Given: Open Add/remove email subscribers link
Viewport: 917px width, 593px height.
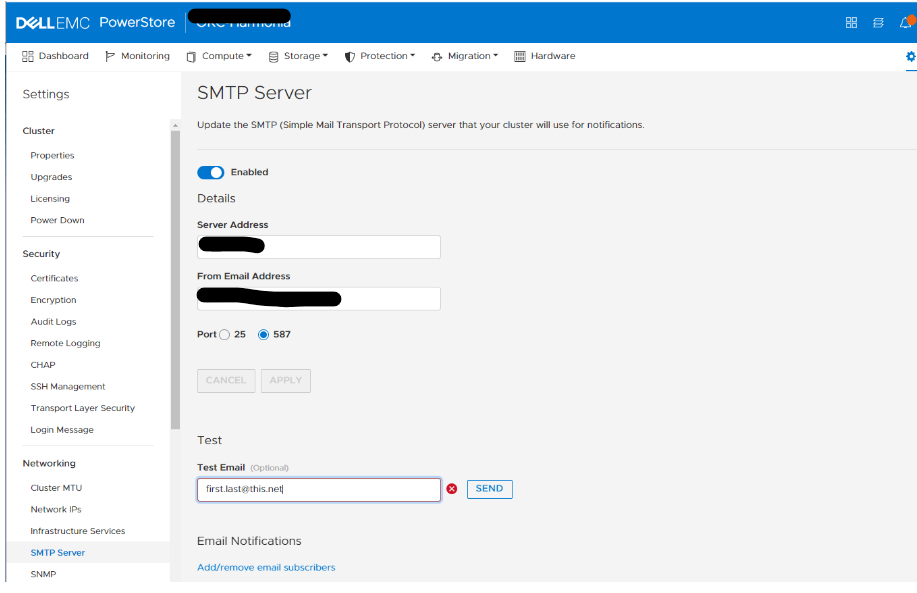Looking at the screenshot, I should pos(266,565).
